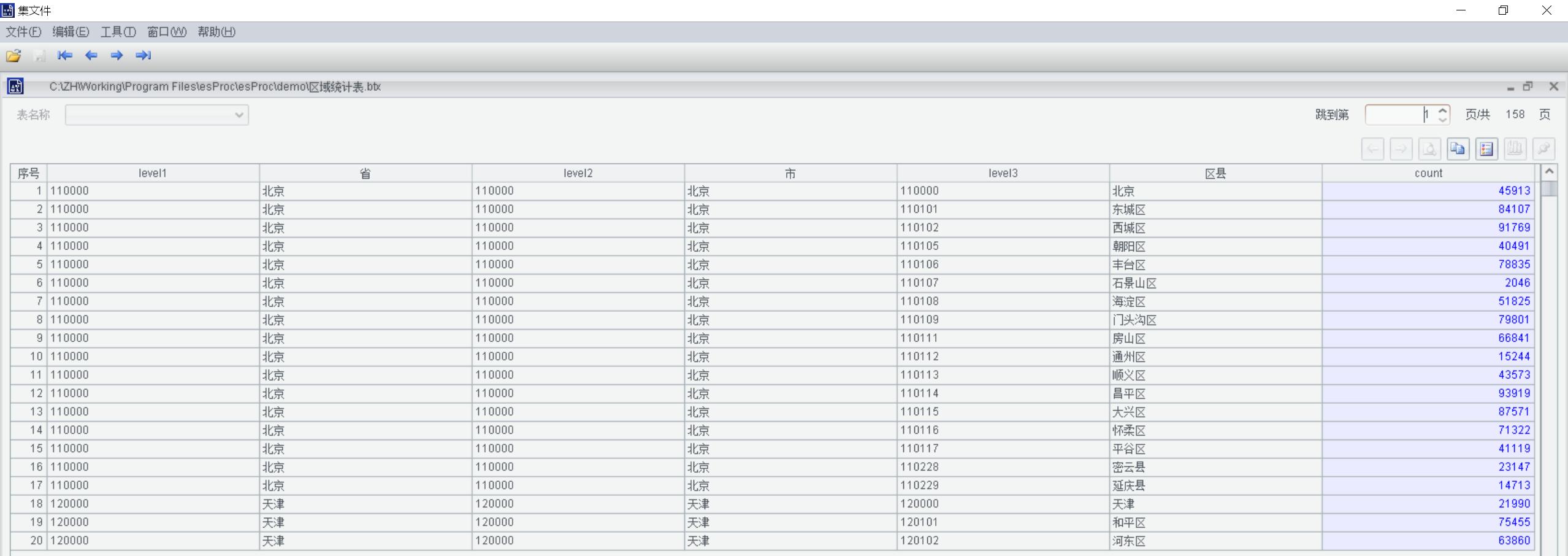
Task: Copy data with the two-pages icon
Action: click(1458, 149)
